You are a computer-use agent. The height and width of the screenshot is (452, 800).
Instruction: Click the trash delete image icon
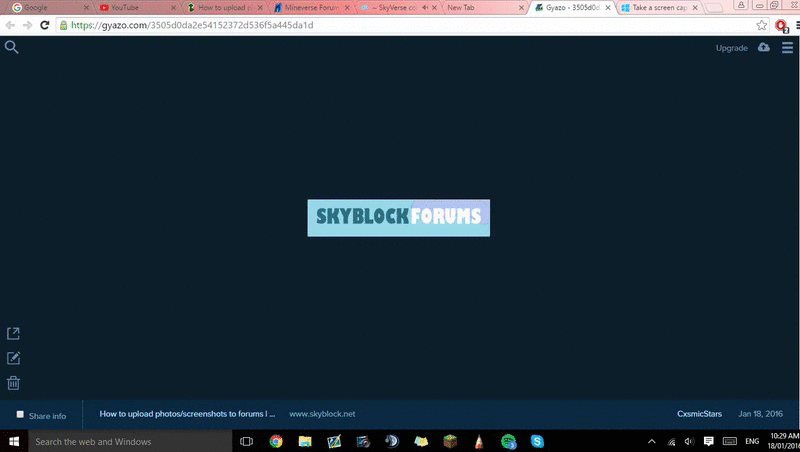pos(13,383)
